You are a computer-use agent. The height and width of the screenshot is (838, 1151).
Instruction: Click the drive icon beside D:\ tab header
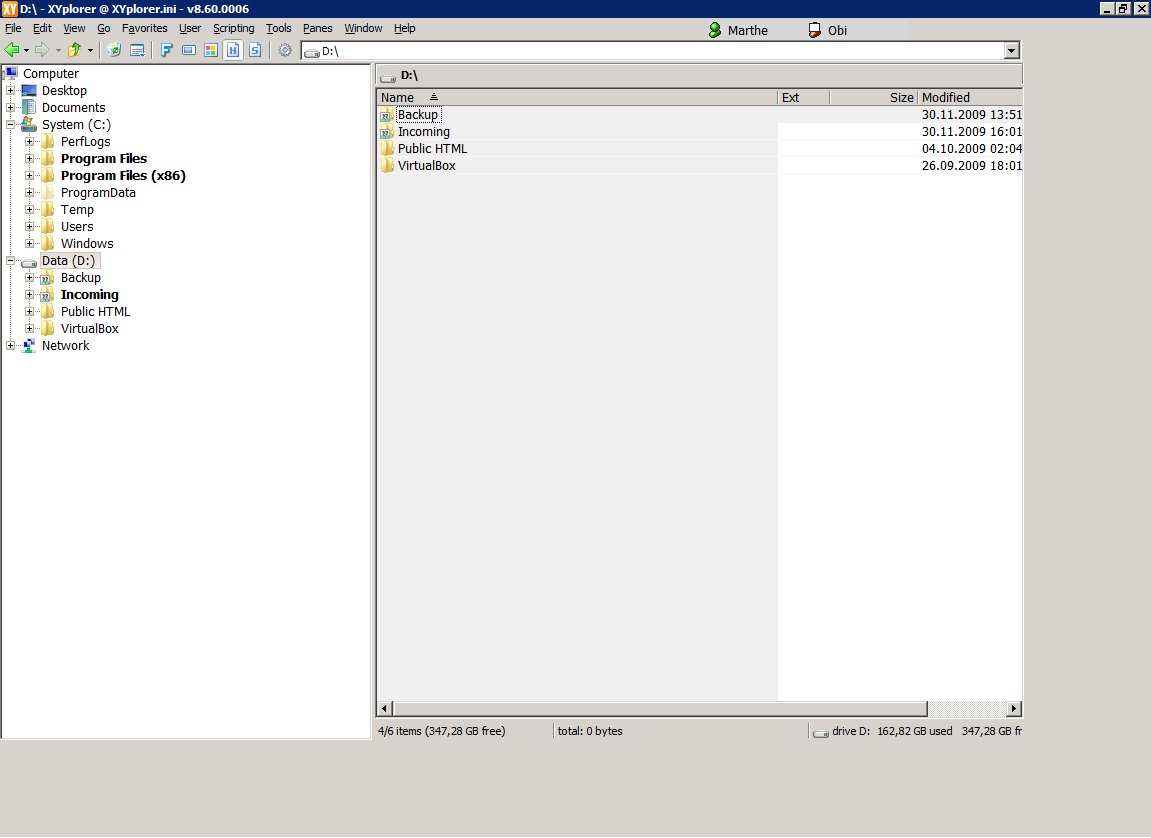coord(388,76)
